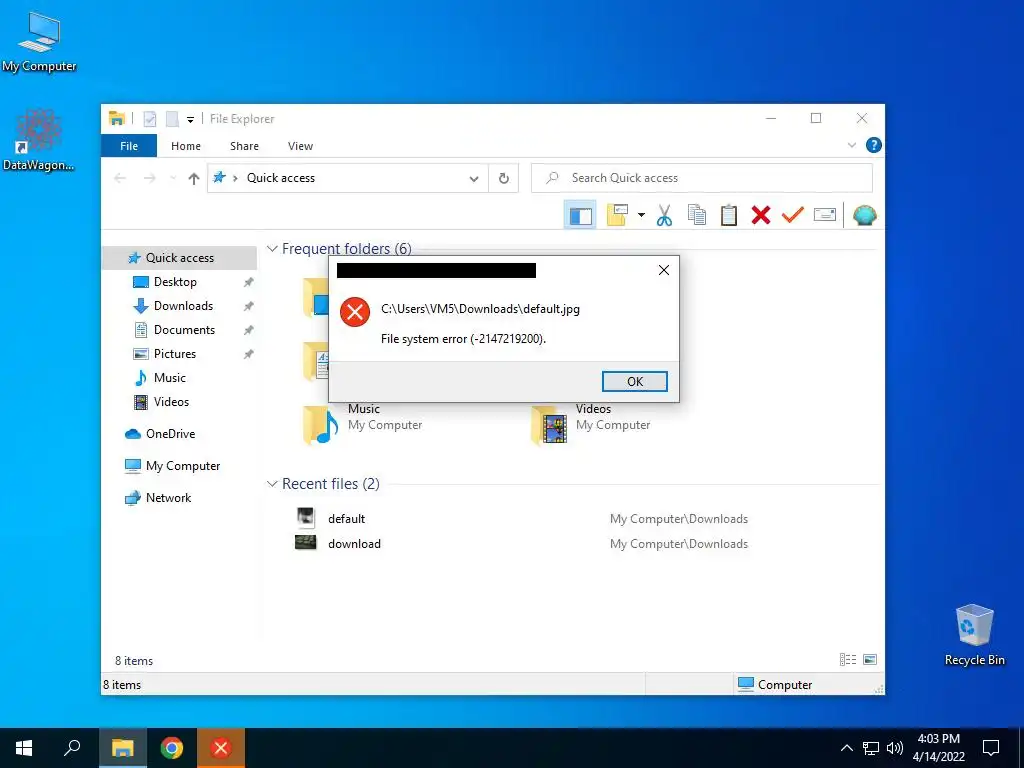
Task: Open the folder options dropdown arrow
Action: tap(641, 215)
